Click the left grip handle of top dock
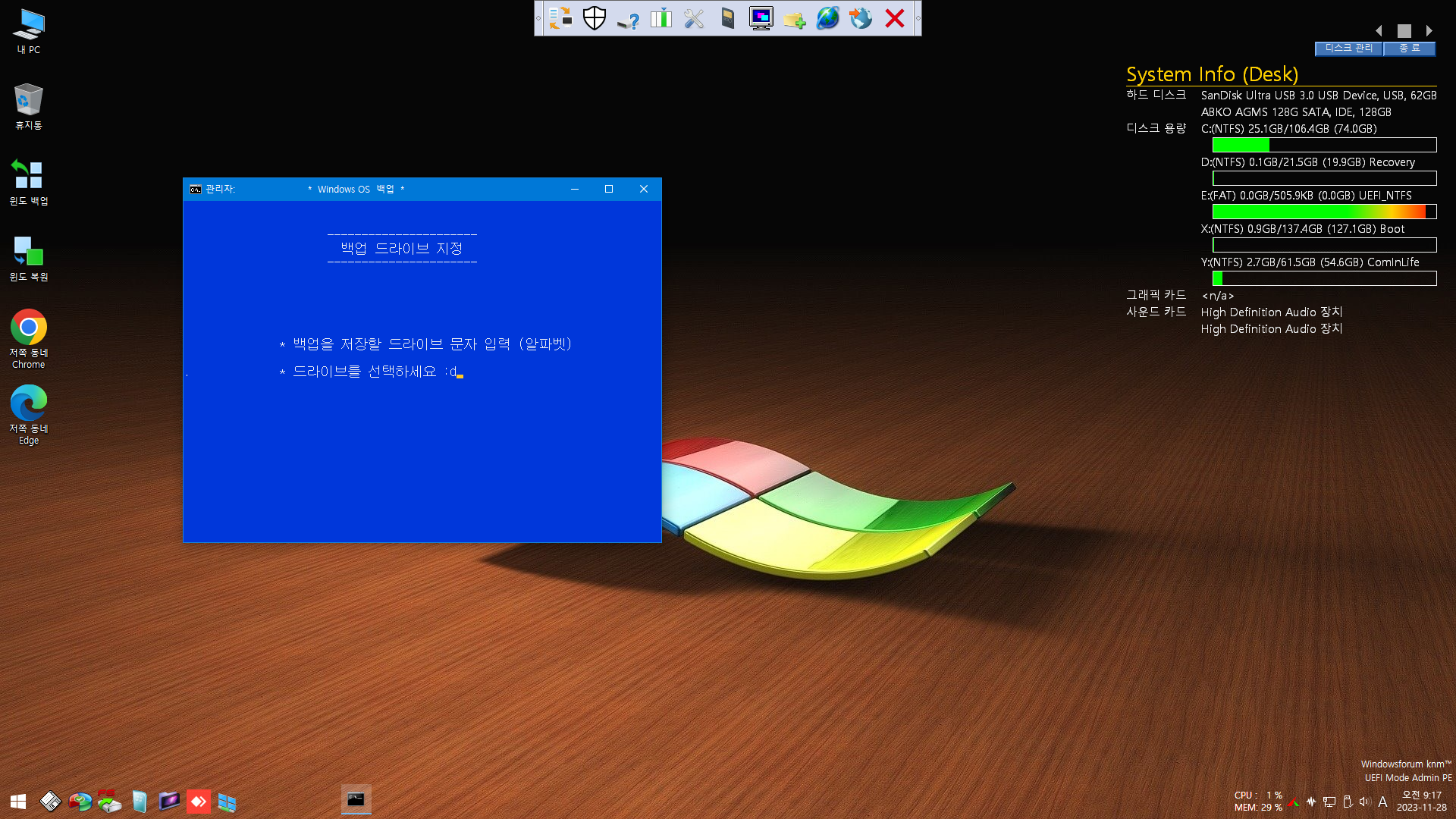 click(x=538, y=18)
